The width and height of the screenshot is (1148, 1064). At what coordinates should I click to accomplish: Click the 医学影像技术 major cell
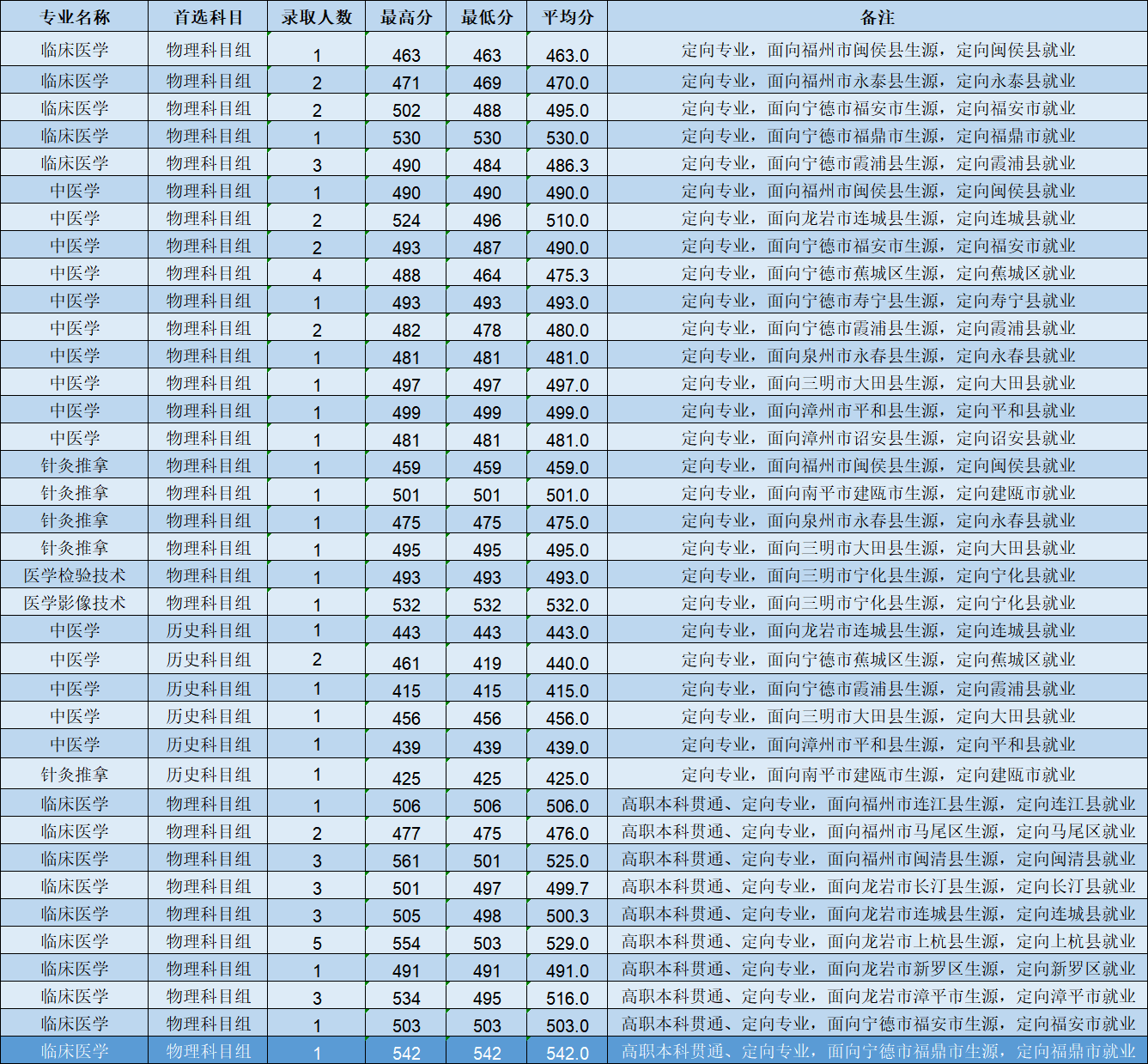point(75,603)
